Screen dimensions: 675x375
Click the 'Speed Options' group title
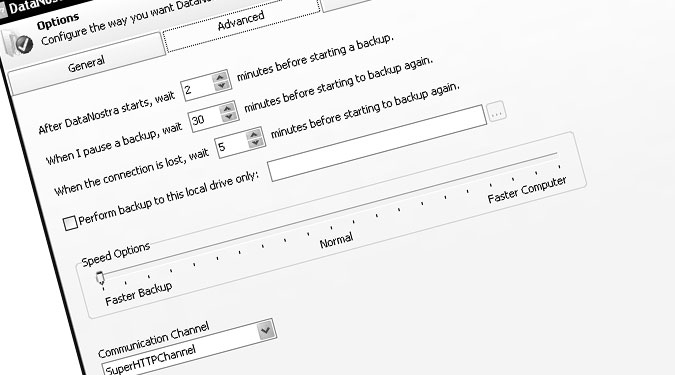(x=115, y=254)
